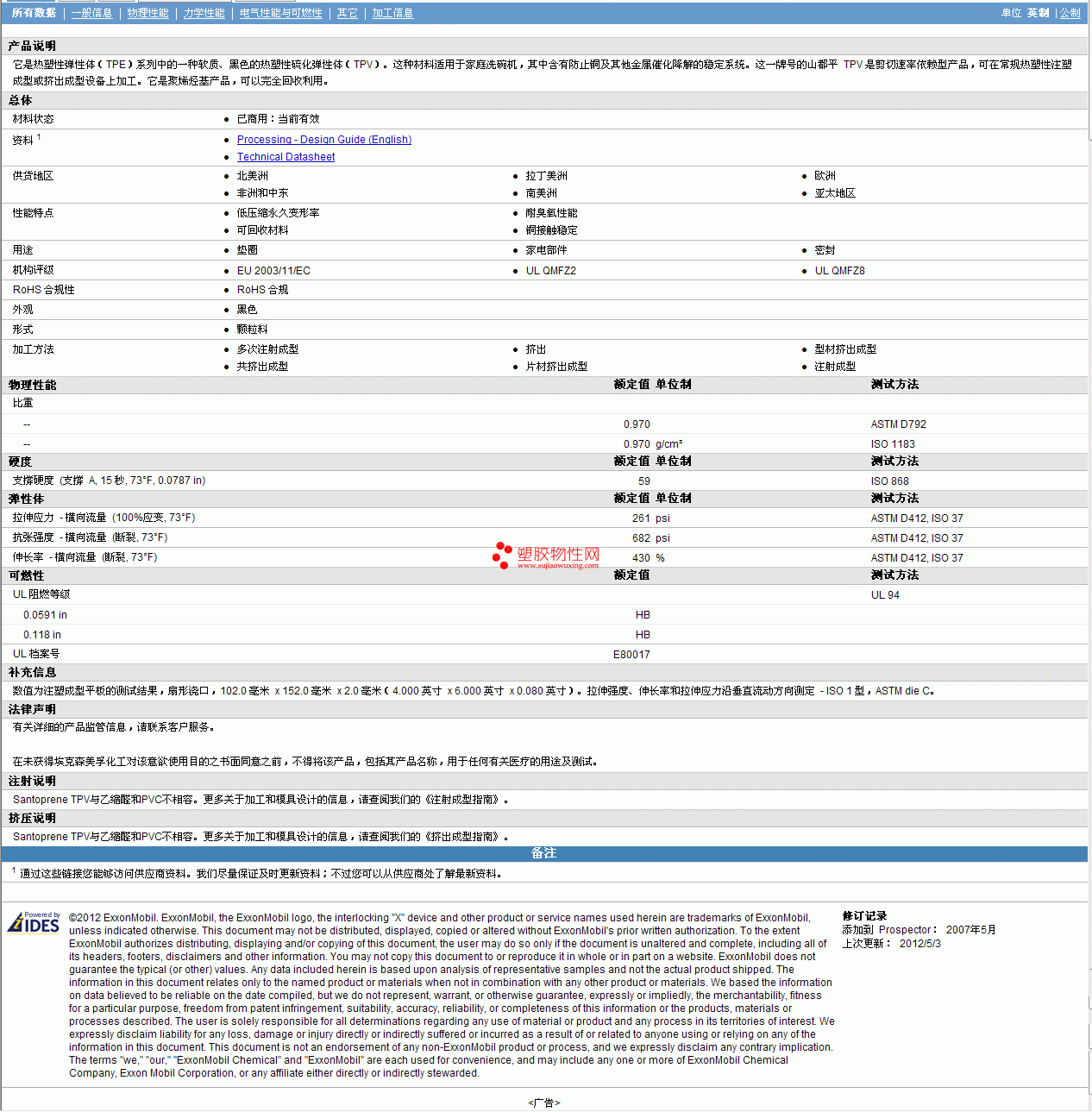Screen dimensions: 1092x1112
Task: Click the 硬度 section header
Action: [x=21, y=462]
